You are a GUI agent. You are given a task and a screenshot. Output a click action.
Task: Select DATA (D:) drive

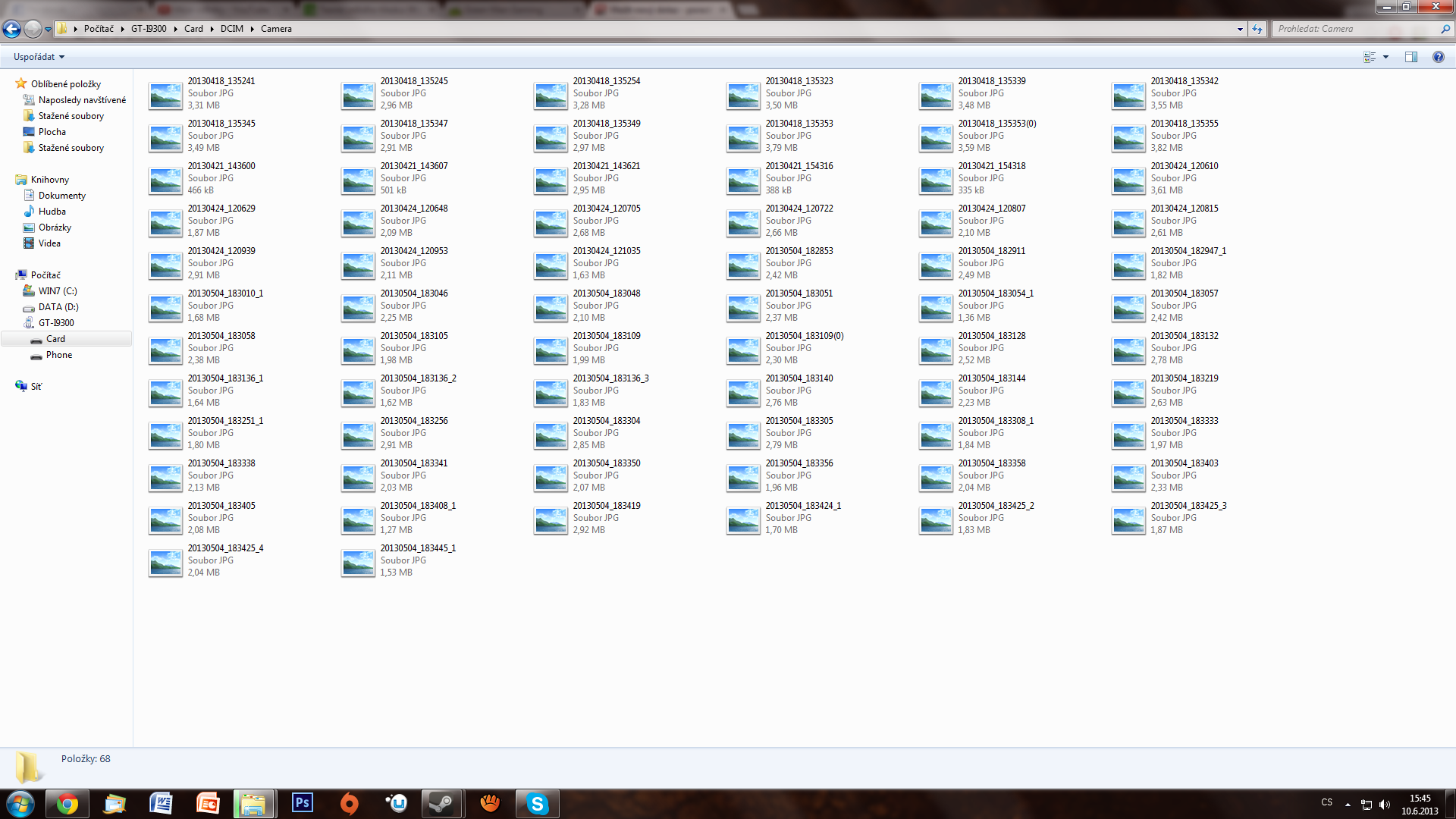[58, 307]
